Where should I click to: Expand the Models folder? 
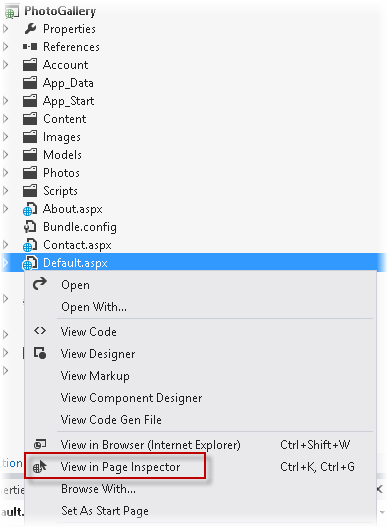[x=5, y=155]
